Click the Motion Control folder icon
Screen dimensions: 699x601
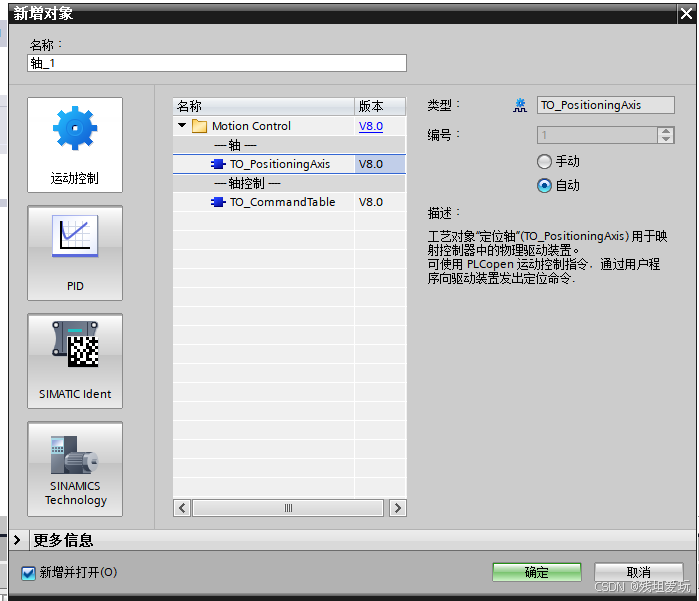pyautogui.click(x=199, y=126)
